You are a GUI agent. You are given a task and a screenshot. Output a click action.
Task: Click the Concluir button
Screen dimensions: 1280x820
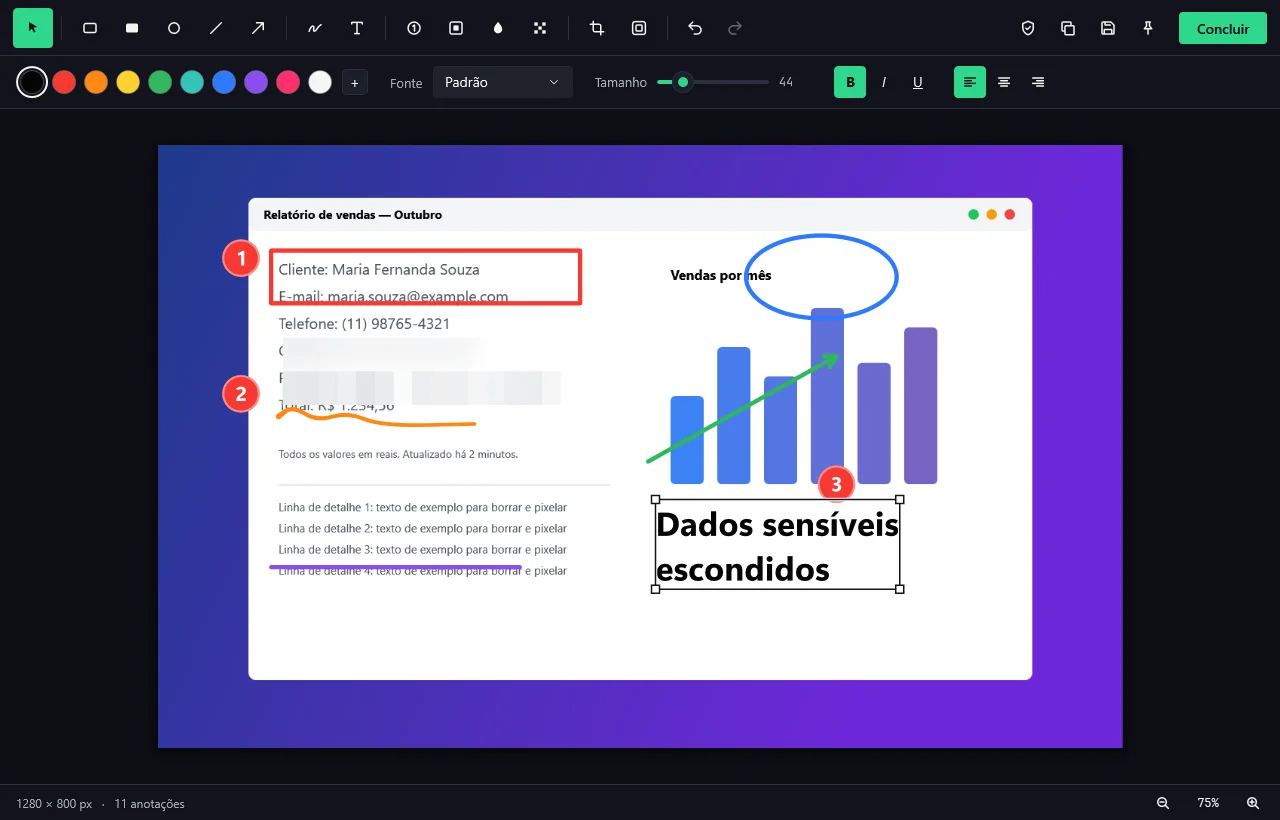click(x=1223, y=28)
